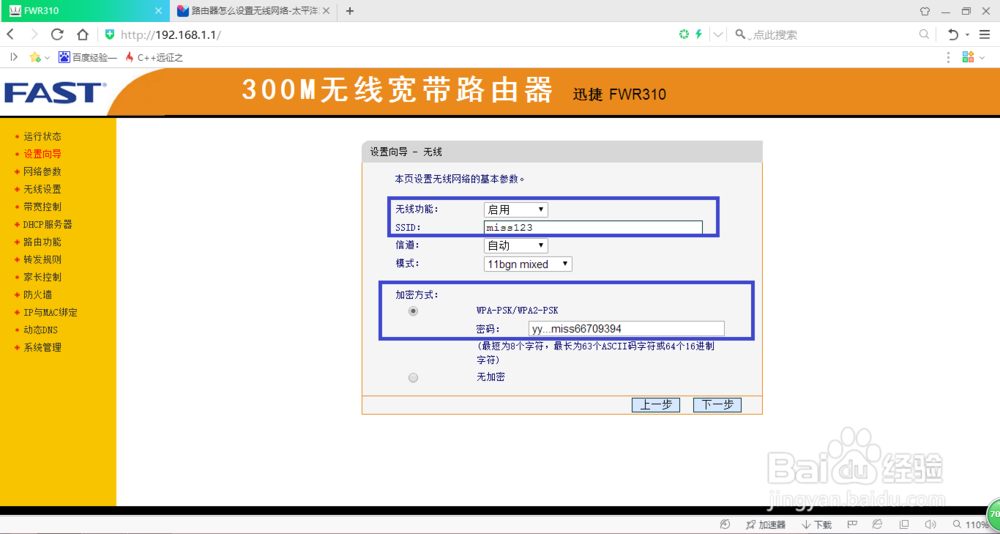Open 网络参数 in the sidebar menu
Image resolution: width=1000 pixels, height=534 pixels.
tap(43, 172)
